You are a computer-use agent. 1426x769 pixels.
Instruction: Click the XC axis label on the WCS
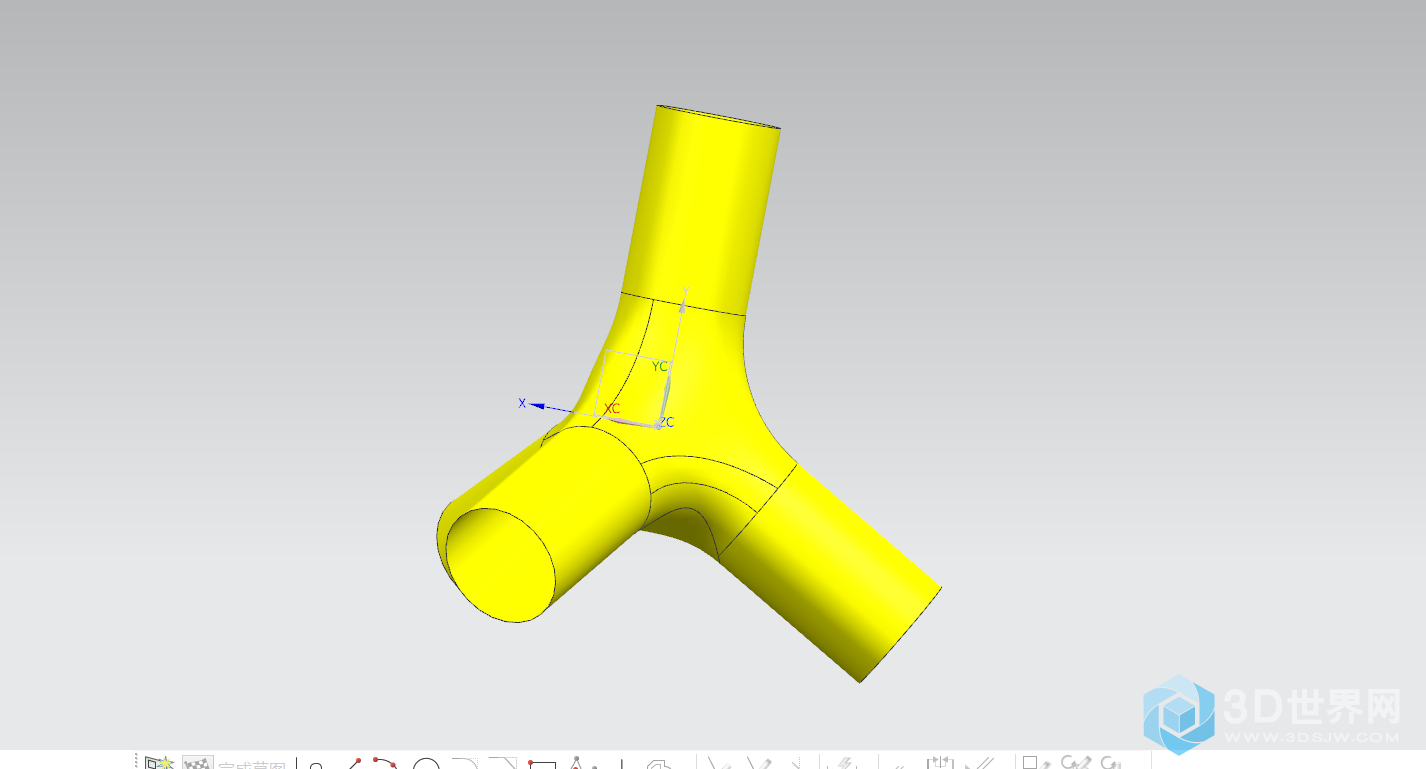tap(612, 409)
